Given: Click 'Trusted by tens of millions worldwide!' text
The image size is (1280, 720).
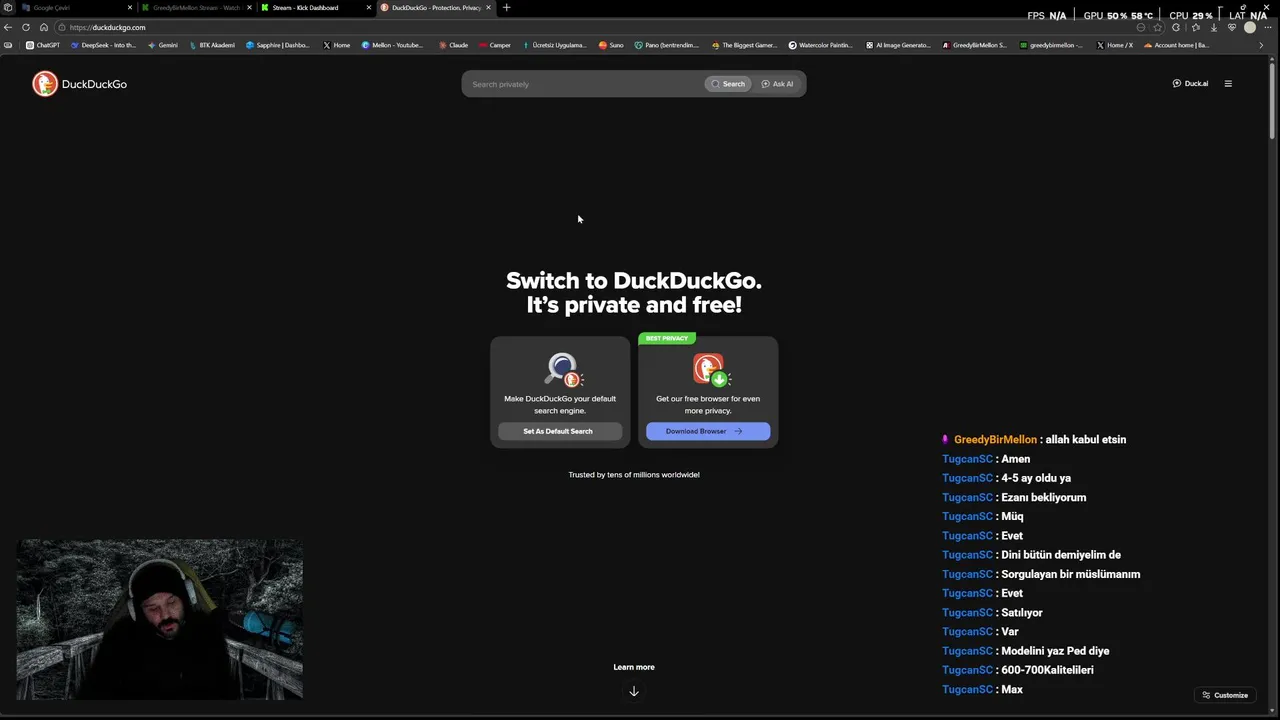Looking at the screenshot, I should click(x=634, y=475).
